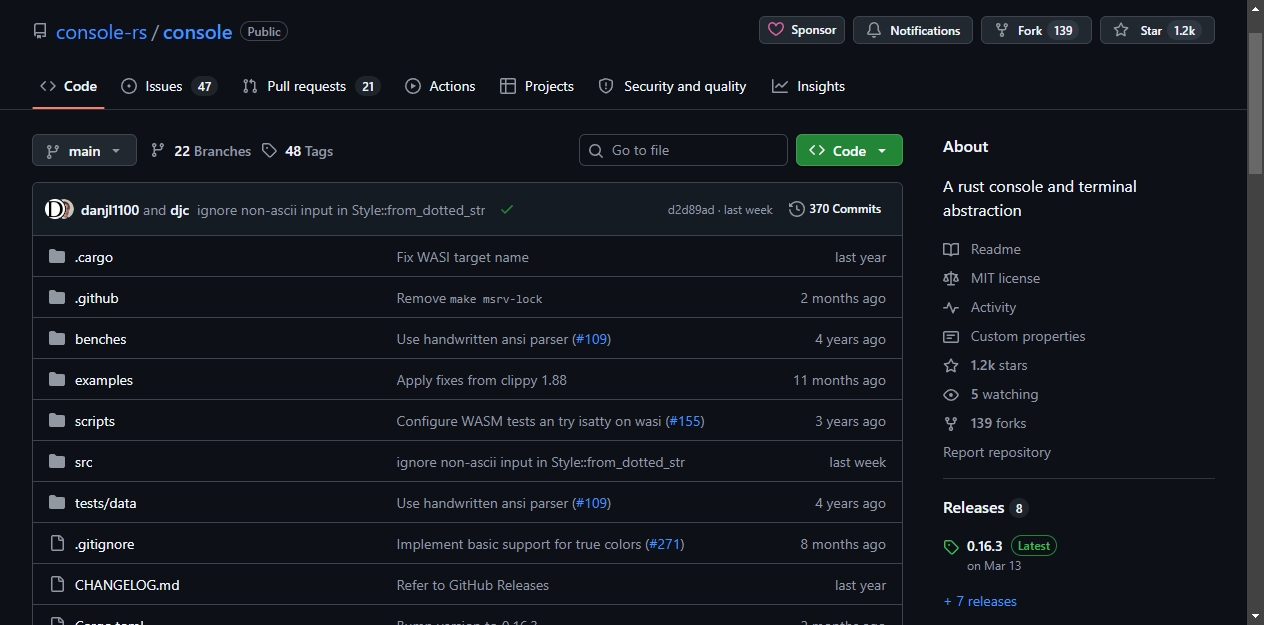Open the Projects tab
The height and width of the screenshot is (625, 1264).
pos(537,86)
